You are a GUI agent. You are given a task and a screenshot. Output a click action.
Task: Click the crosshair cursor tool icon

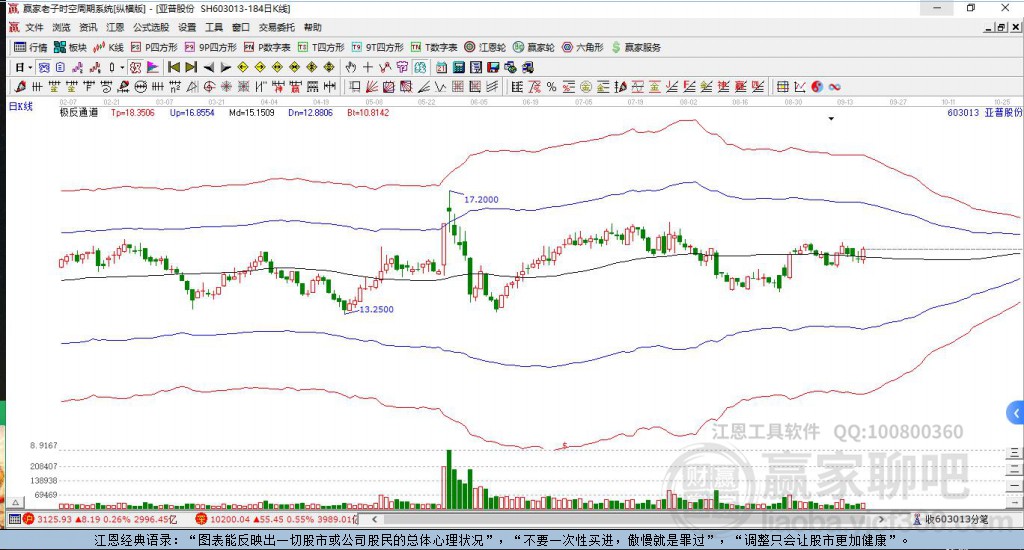pos(367,67)
